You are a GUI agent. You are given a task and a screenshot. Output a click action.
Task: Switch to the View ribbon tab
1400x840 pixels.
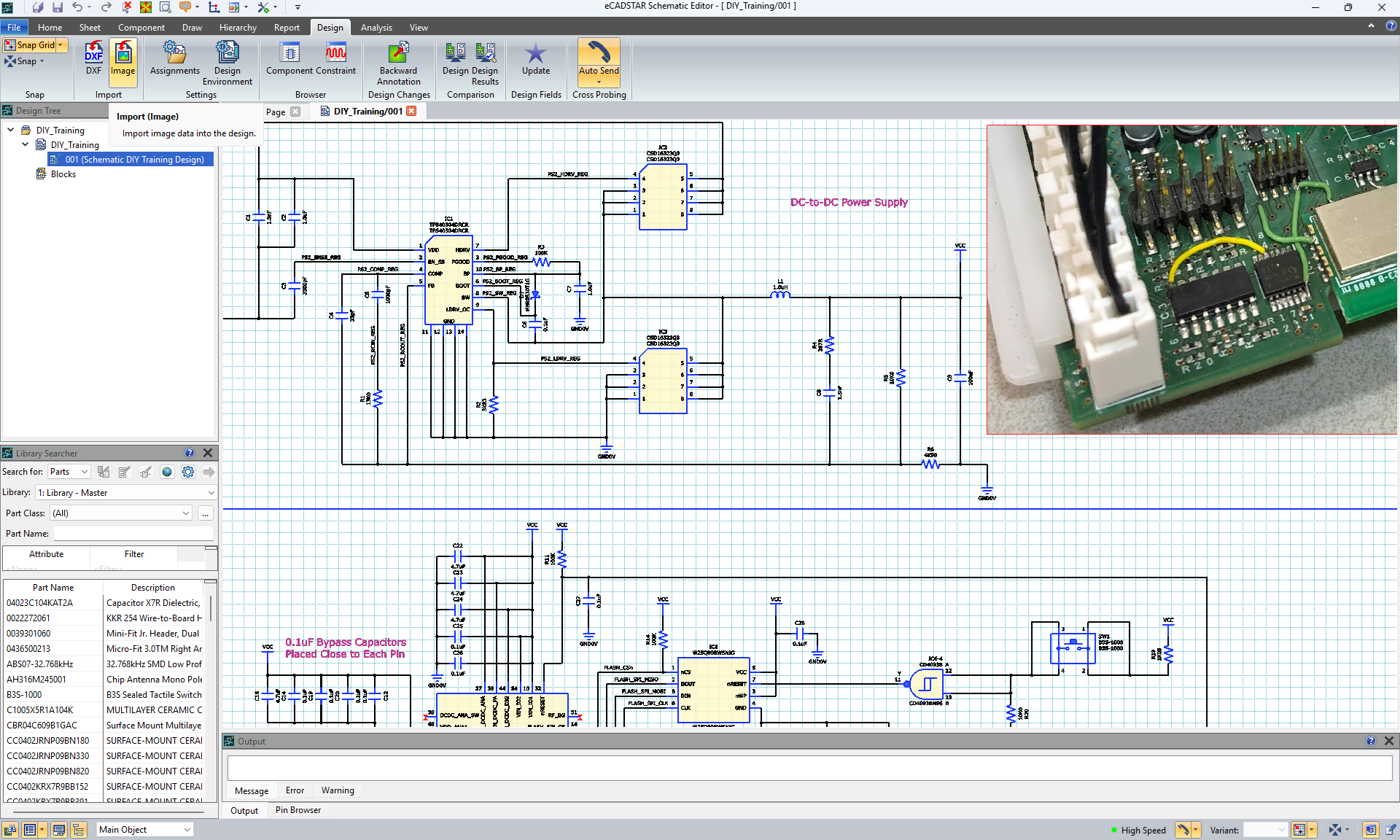pyautogui.click(x=419, y=27)
